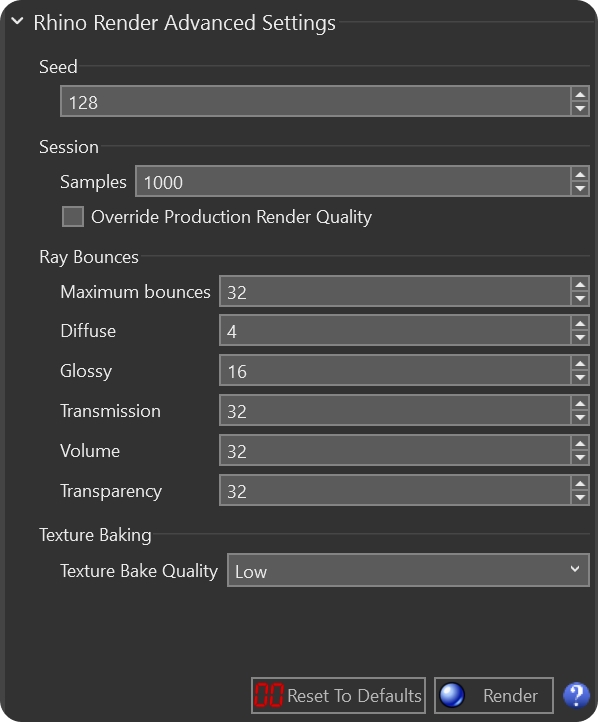Click the Volume bounces field
Viewport: 598px width, 722px height.
click(x=395, y=450)
